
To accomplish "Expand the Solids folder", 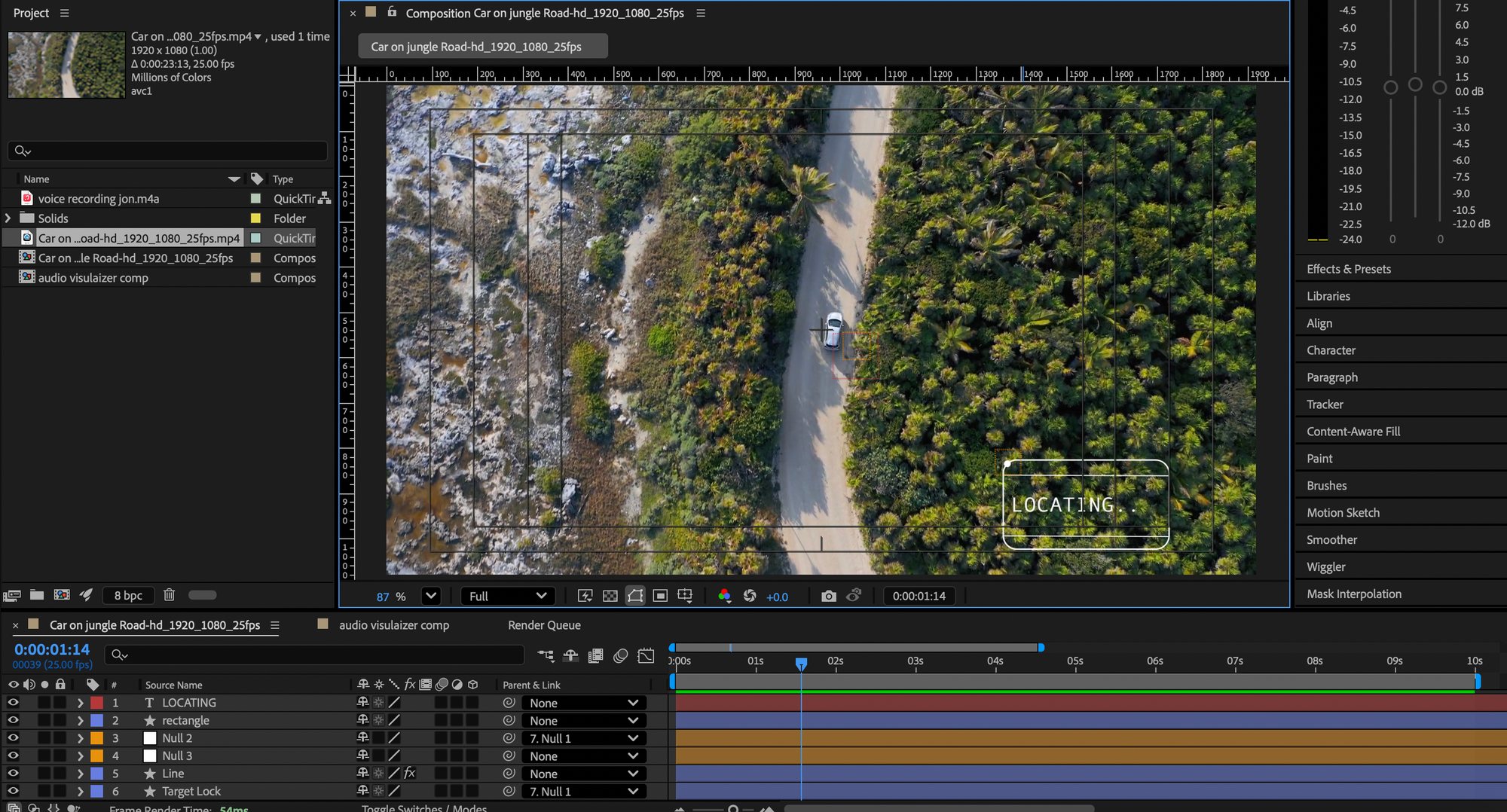I will 8,218.
